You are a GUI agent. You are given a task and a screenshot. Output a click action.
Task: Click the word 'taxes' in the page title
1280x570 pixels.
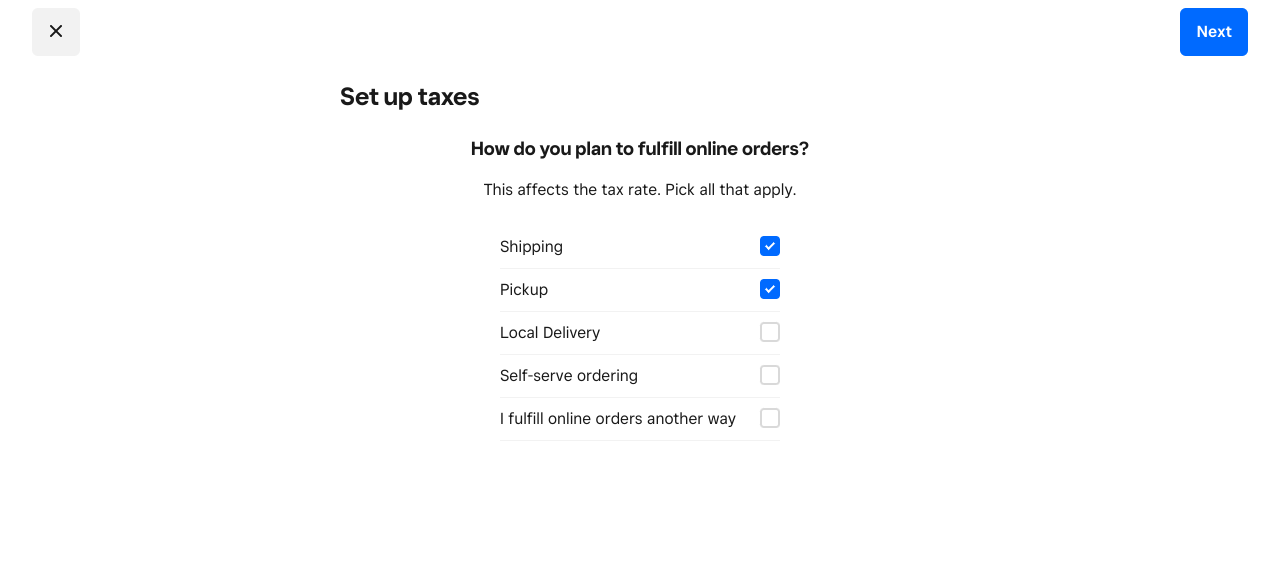[x=448, y=97]
